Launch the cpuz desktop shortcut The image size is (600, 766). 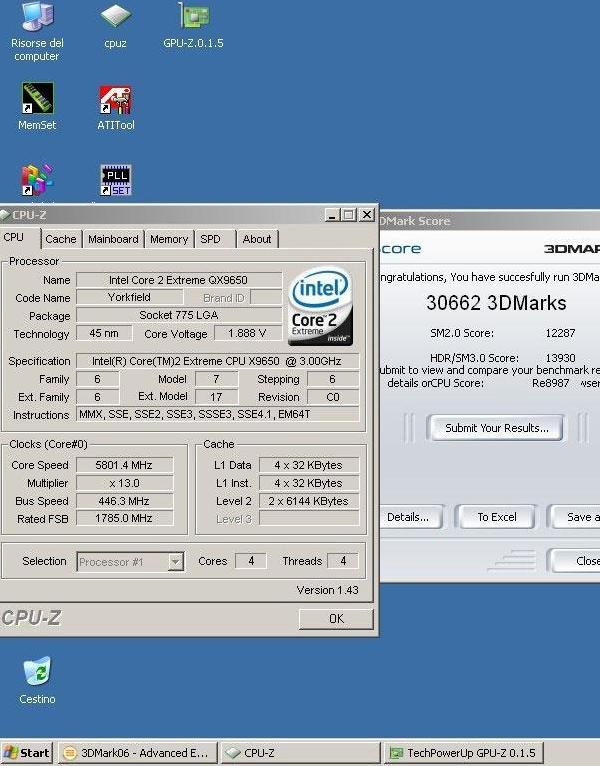(115, 24)
